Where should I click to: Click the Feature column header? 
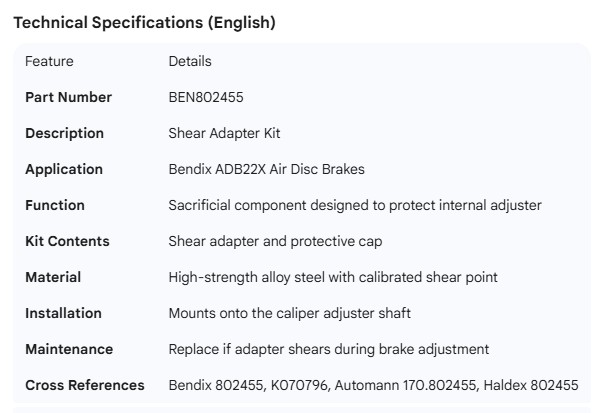(x=49, y=61)
